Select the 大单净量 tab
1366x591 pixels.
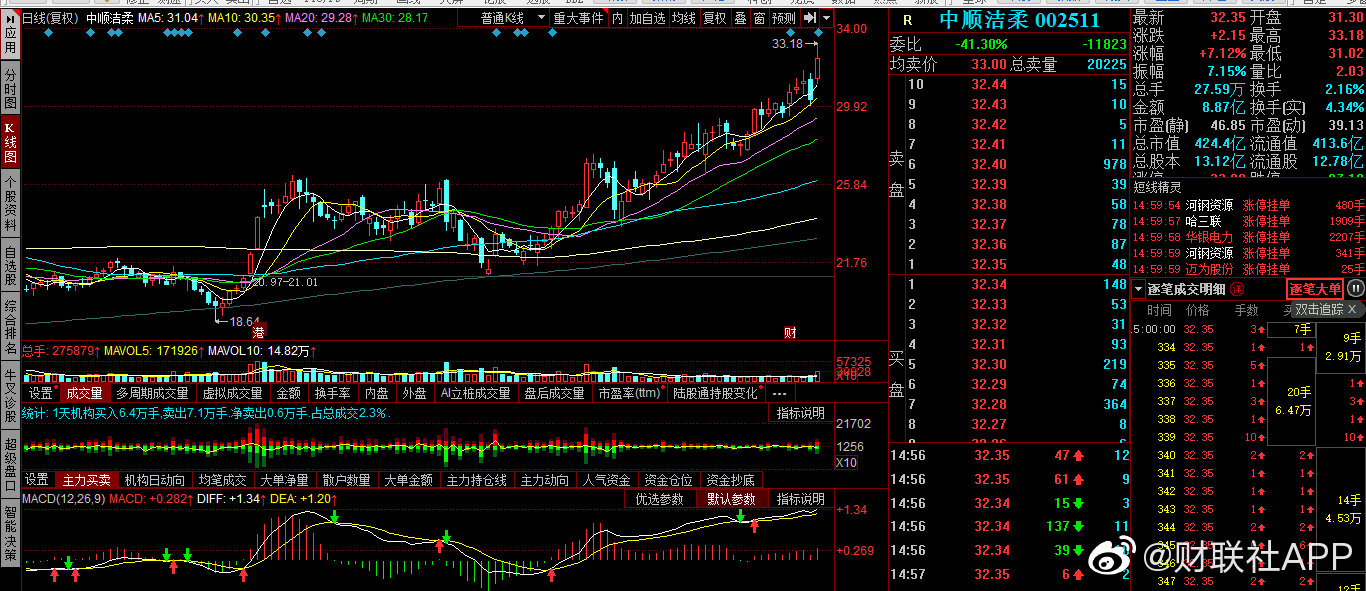coord(285,480)
